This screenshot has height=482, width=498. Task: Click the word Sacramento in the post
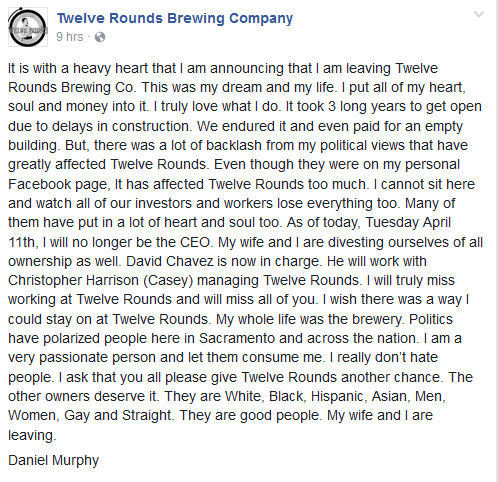pos(237,338)
